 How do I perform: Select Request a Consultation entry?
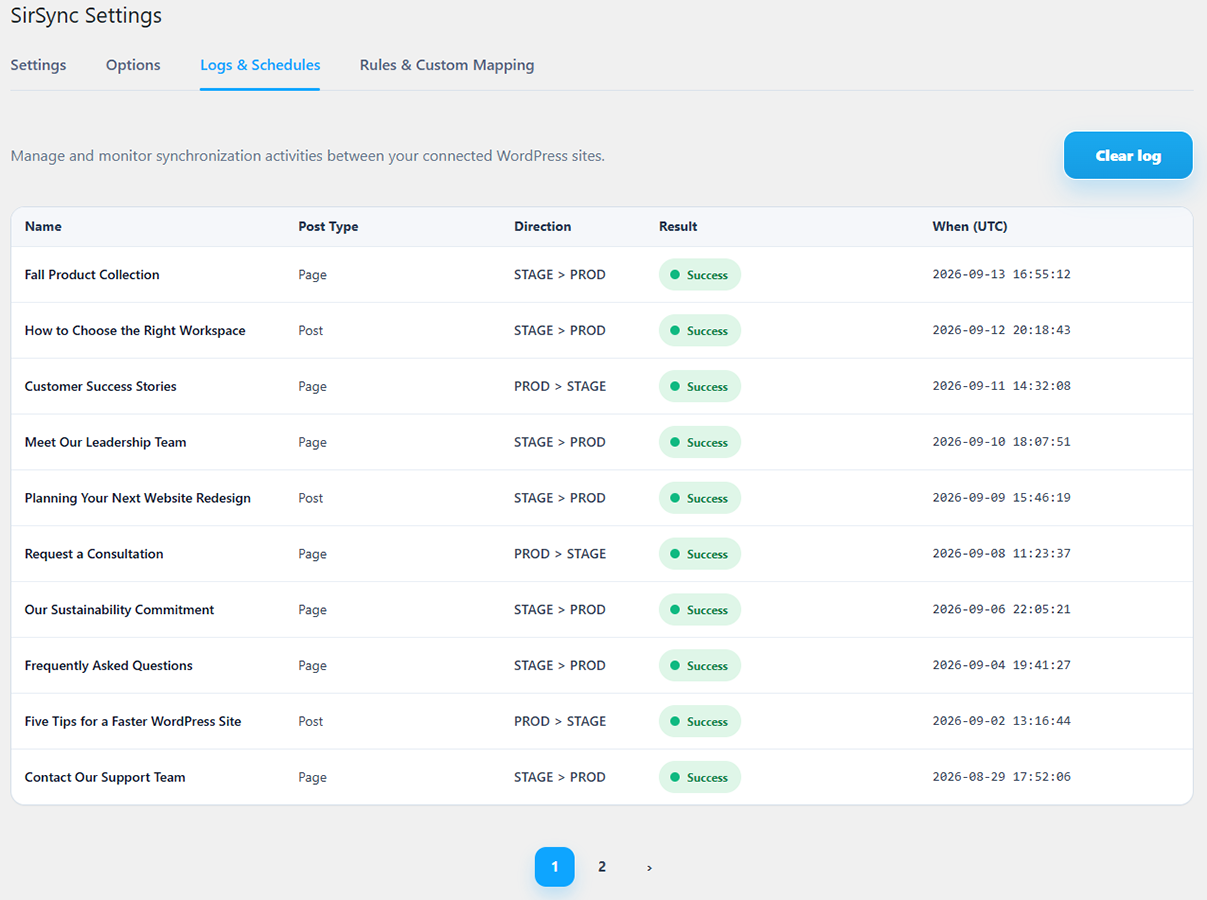(x=94, y=555)
